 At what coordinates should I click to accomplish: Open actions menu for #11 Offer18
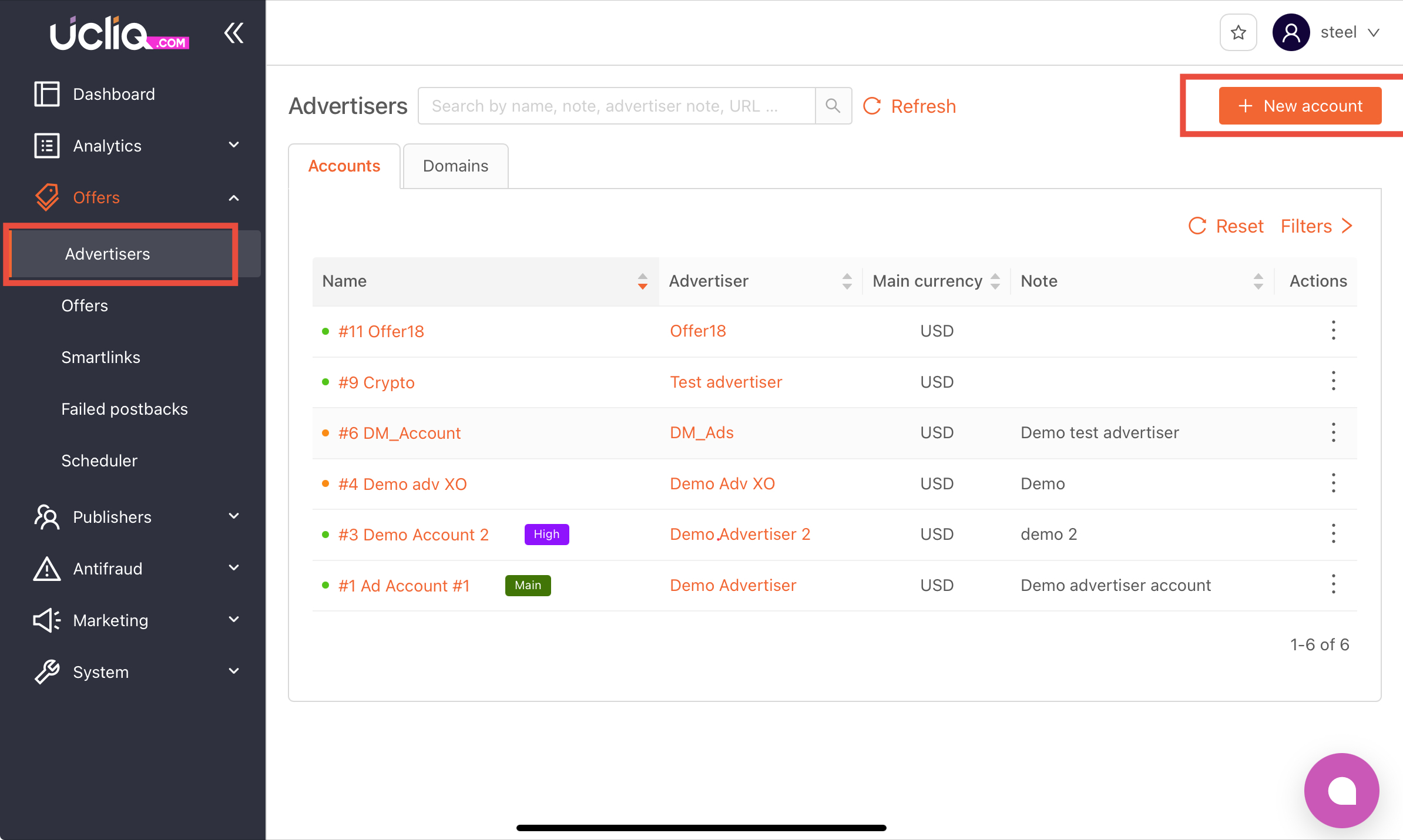(1333, 331)
